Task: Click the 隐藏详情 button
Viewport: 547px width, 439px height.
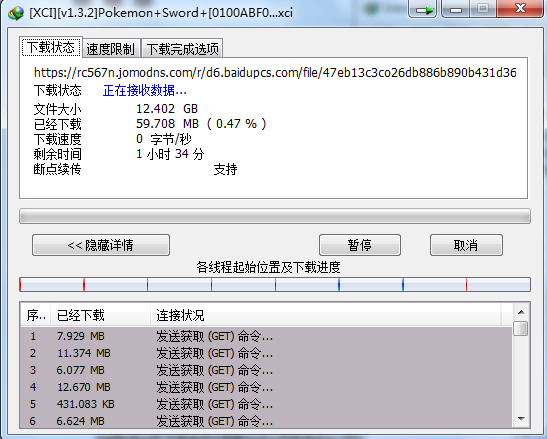Action: click(101, 245)
